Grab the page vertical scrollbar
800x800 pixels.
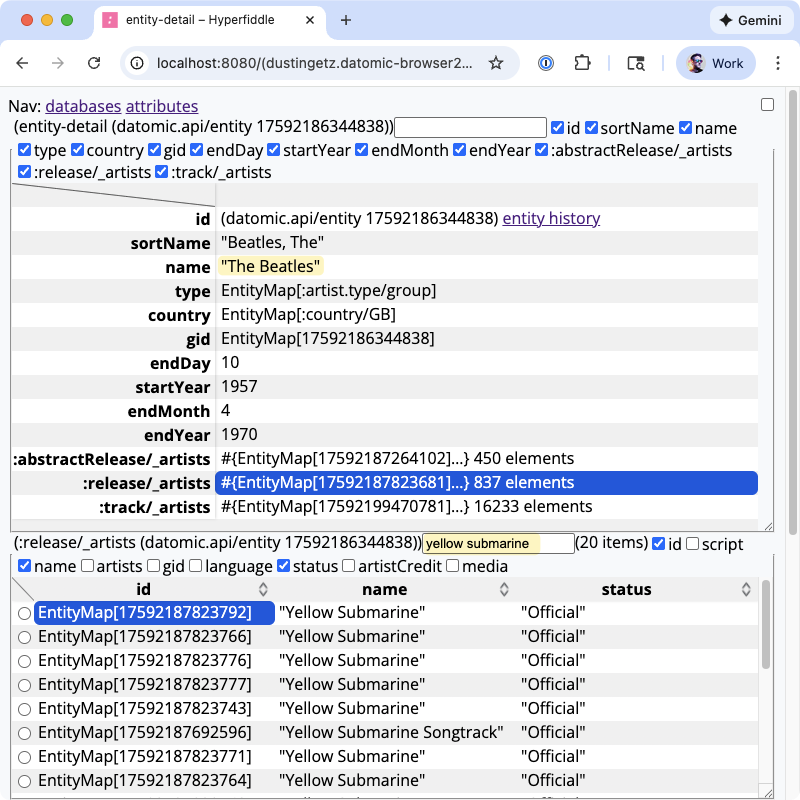pos(792,312)
